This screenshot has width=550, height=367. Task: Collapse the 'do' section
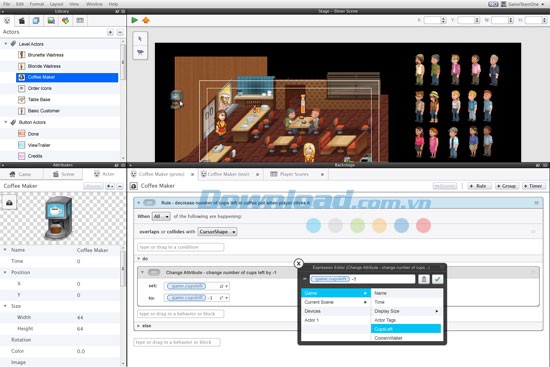[139, 259]
